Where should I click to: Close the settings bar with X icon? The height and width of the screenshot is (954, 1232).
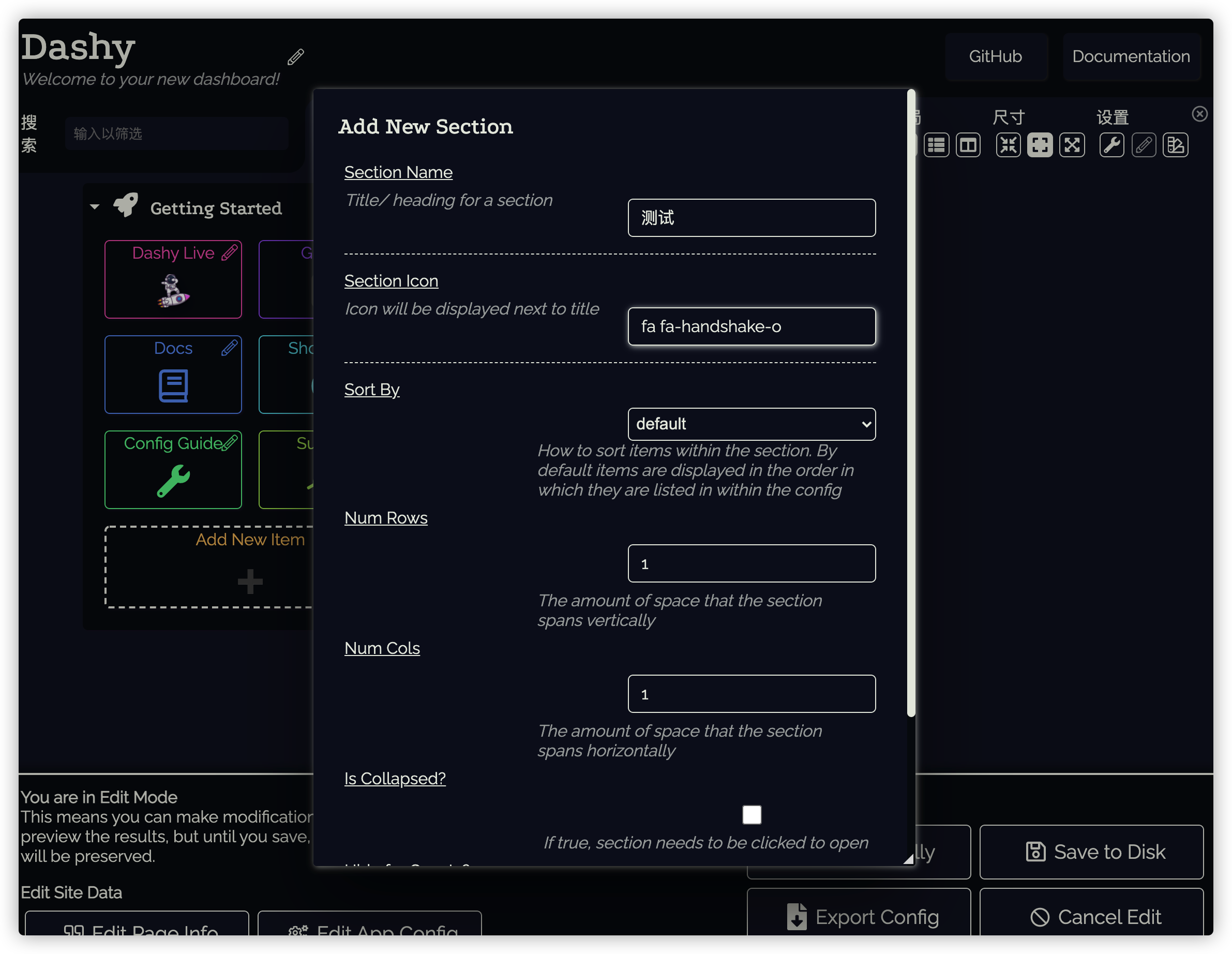tap(1200, 114)
